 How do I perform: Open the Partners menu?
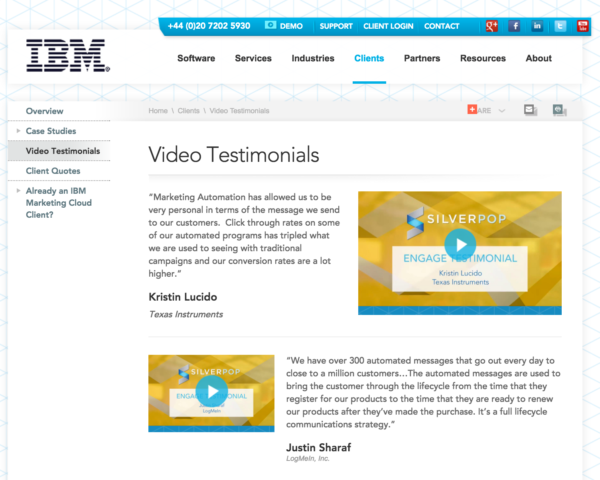[x=422, y=58]
